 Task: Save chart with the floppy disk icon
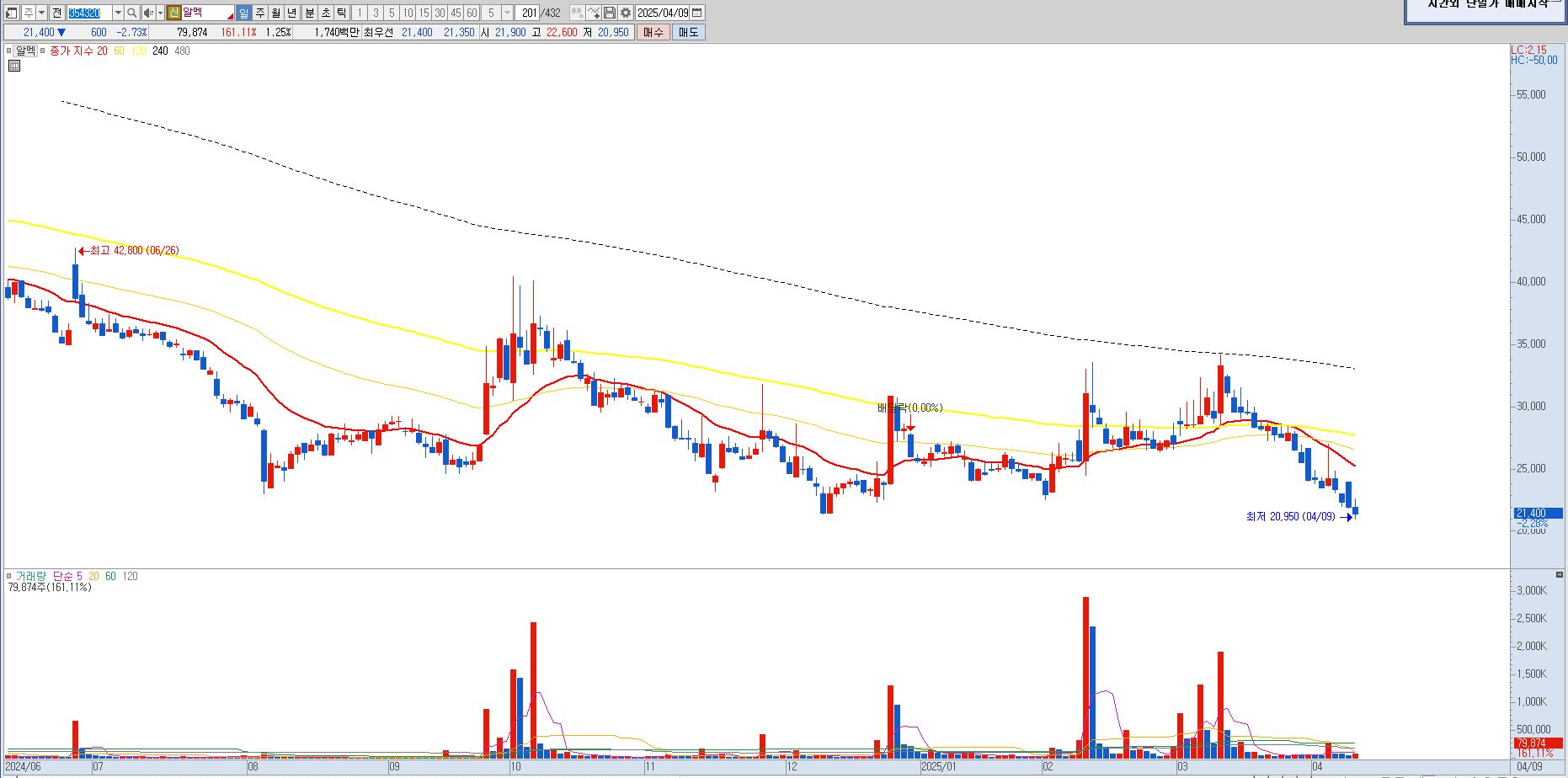click(x=610, y=13)
